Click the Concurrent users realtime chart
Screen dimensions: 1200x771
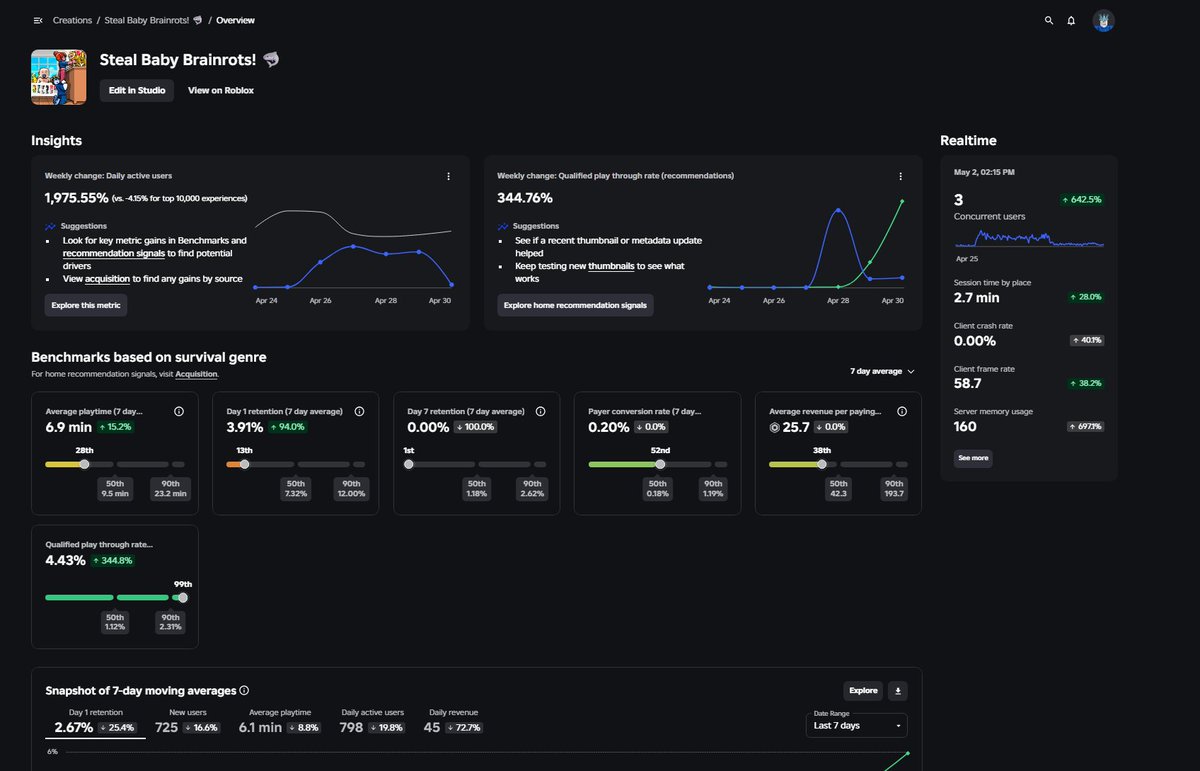point(1029,238)
